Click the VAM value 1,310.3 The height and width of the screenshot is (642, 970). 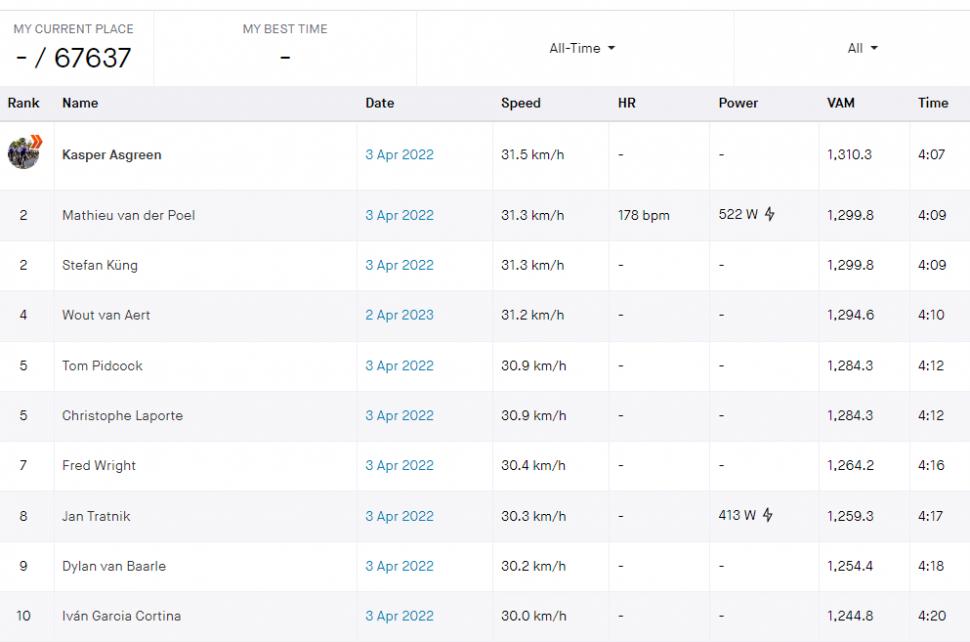pyautogui.click(x=849, y=155)
